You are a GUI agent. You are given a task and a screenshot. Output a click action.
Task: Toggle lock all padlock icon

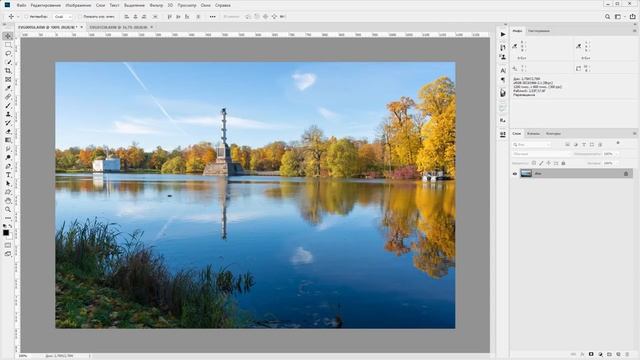click(x=563, y=163)
